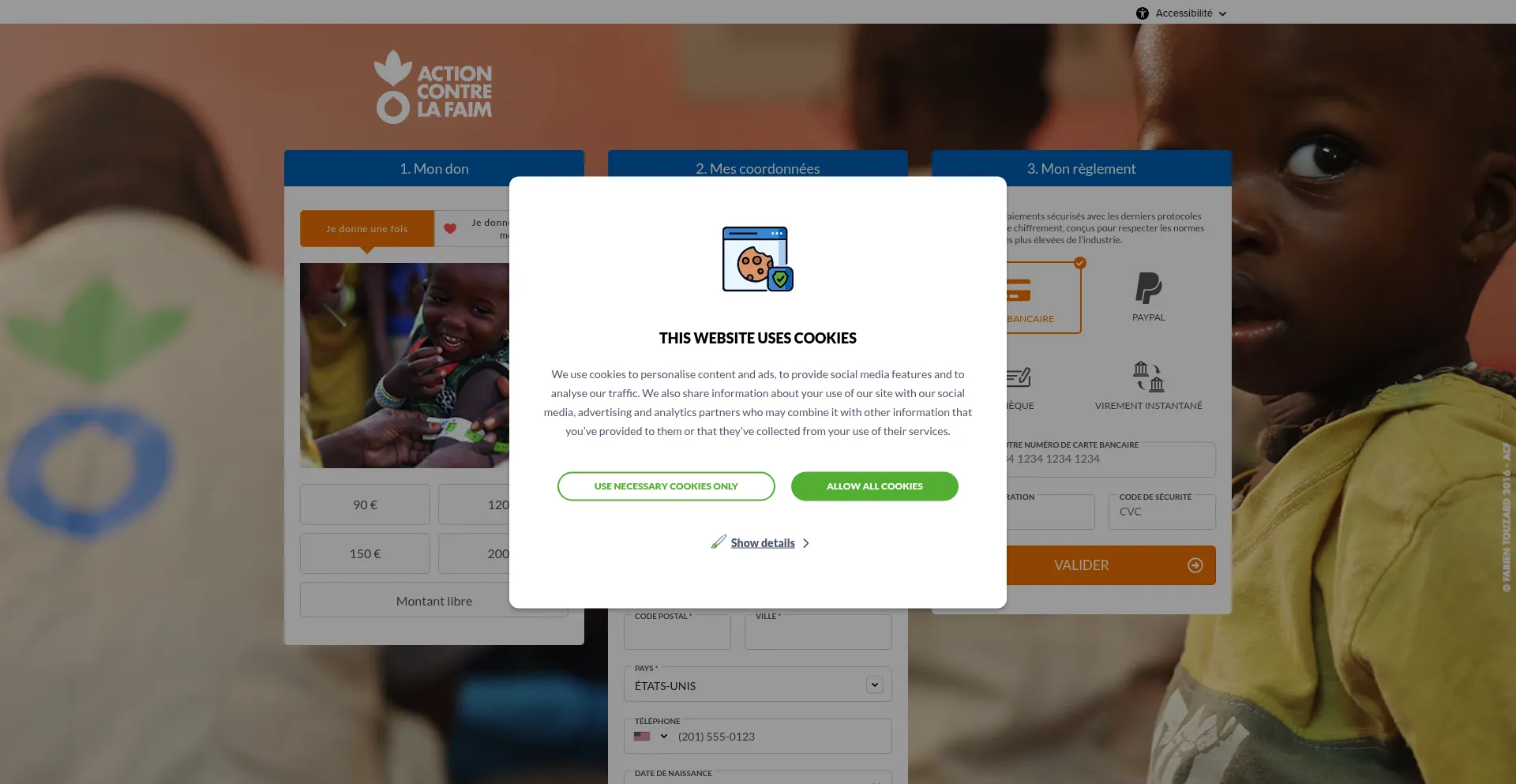The height and width of the screenshot is (784, 1516).
Task: Click the pencil icon beside Show details
Action: [719, 542]
